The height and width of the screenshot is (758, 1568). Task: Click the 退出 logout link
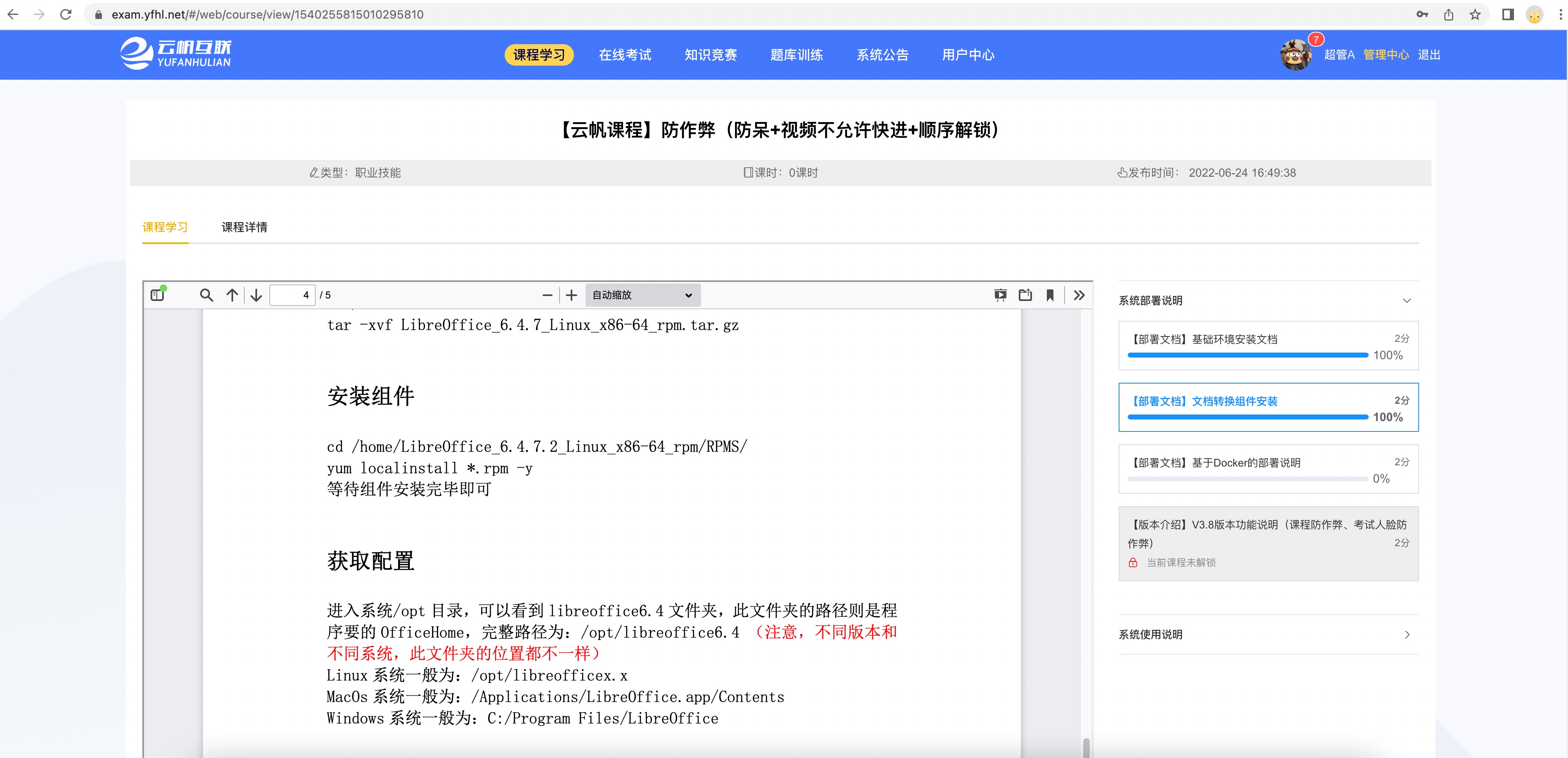[1429, 55]
